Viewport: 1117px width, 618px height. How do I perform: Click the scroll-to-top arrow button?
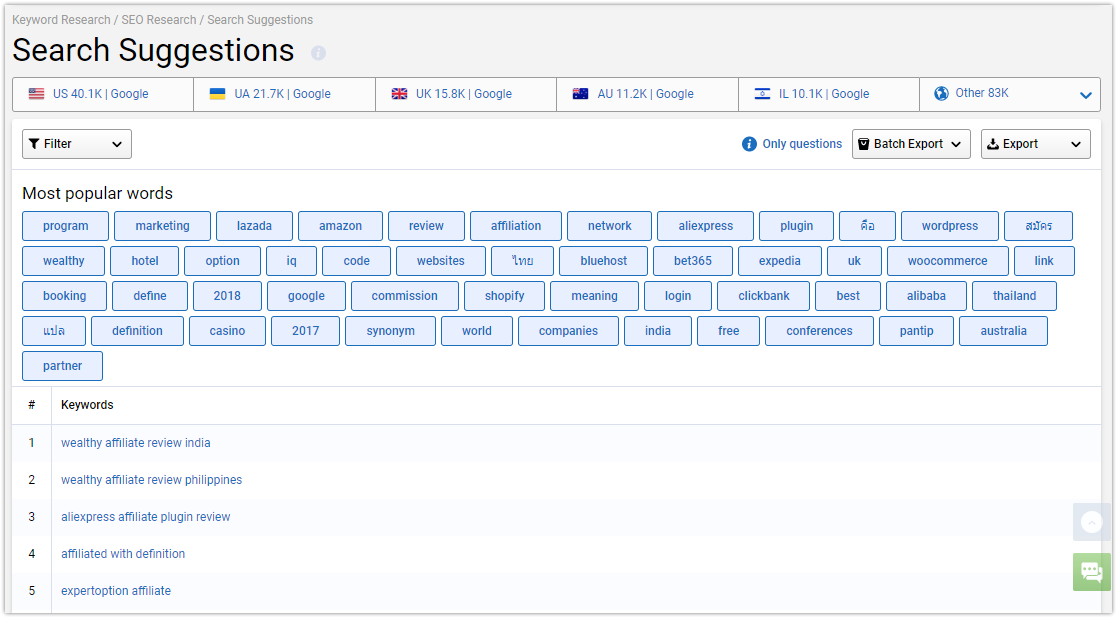[x=1091, y=522]
